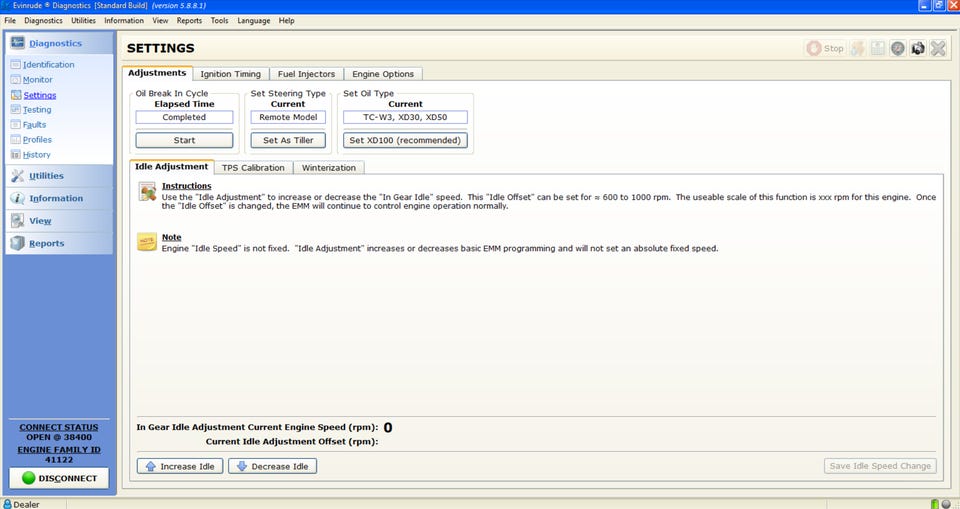Click the Decrease Idle button

[x=272, y=466]
